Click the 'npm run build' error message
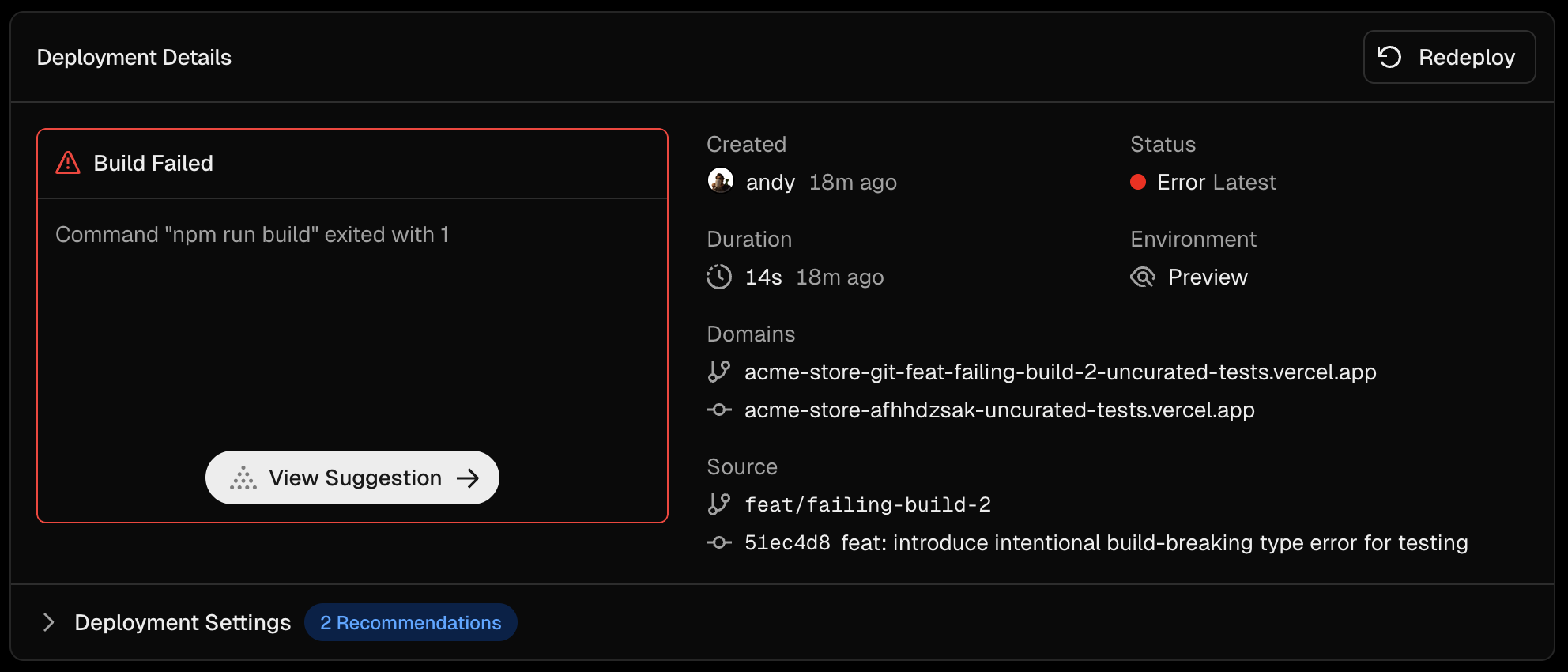The width and height of the screenshot is (1568, 672). (252, 234)
